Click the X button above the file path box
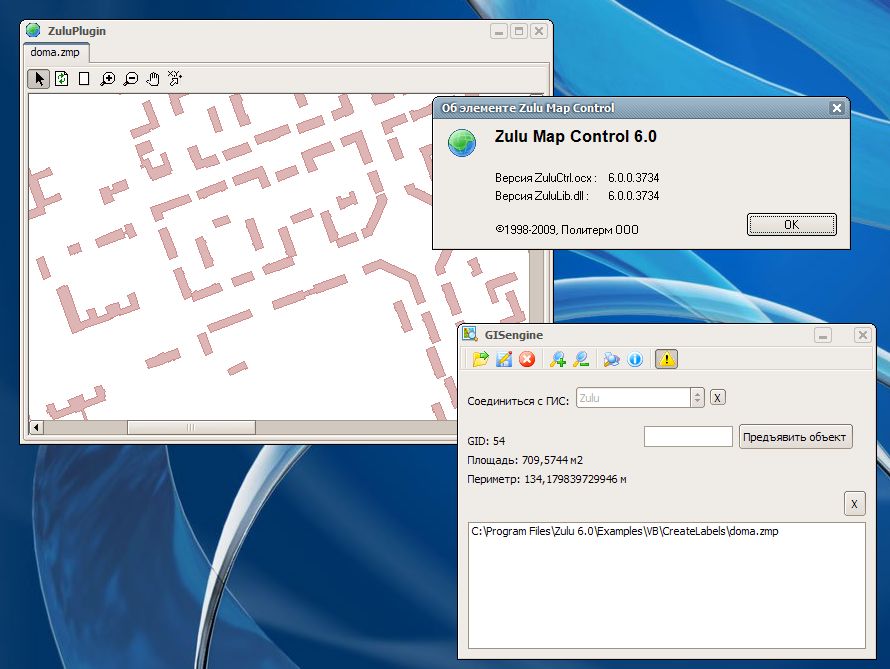Image resolution: width=890 pixels, height=669 pixels. (854, 504)
